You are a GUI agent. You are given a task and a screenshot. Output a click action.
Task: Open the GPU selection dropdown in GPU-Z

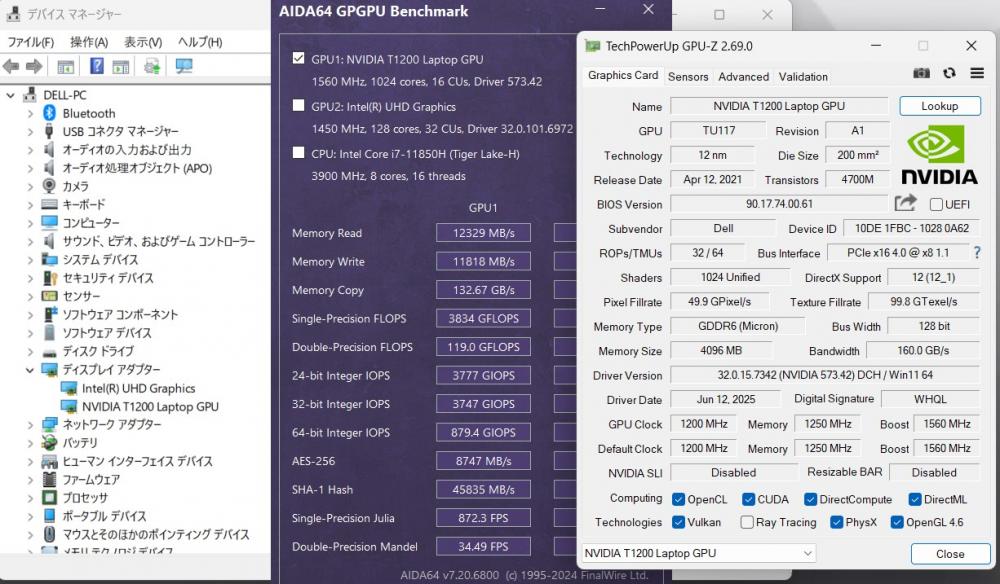pyautogui.click(x=698, y=553)
